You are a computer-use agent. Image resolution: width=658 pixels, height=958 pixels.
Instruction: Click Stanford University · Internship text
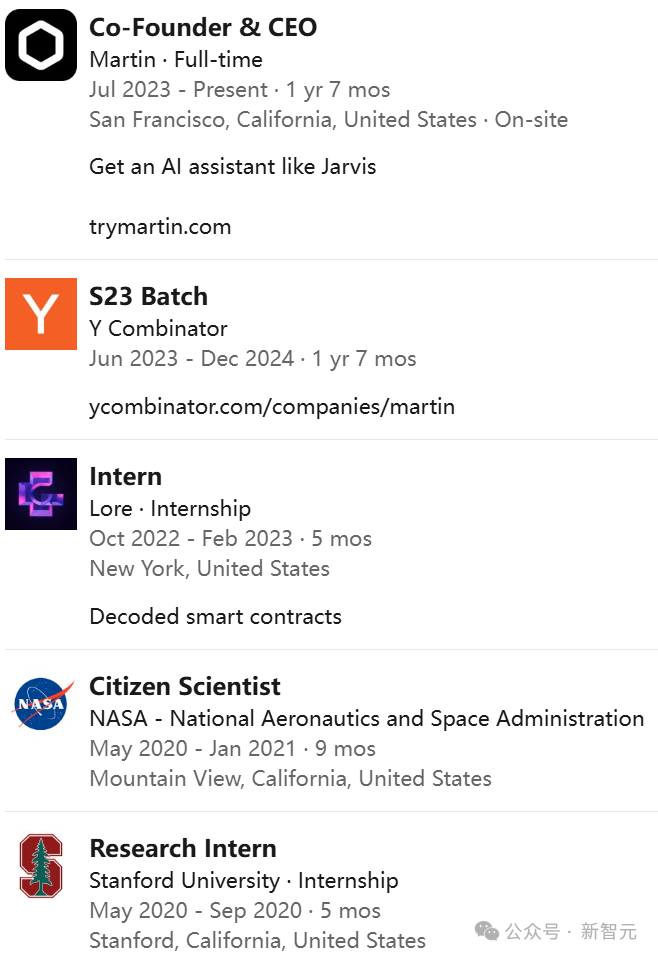(x=244, y=880)
